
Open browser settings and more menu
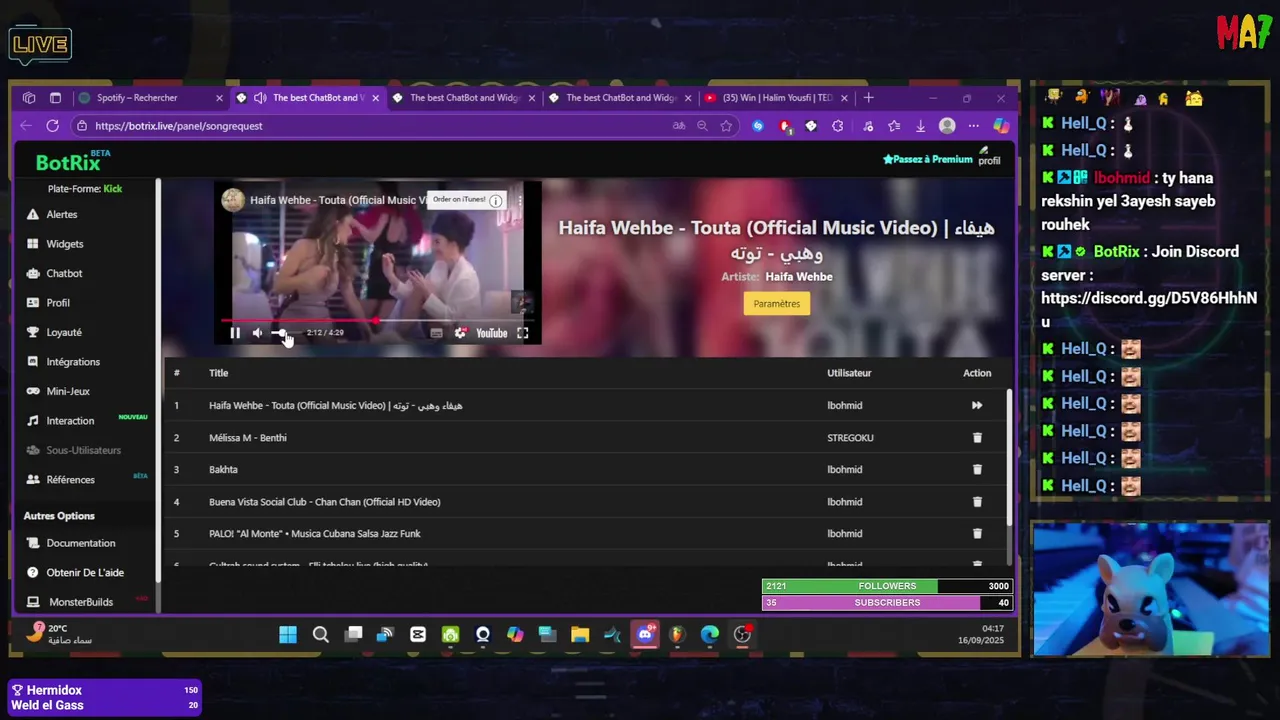tap(973, 126)
